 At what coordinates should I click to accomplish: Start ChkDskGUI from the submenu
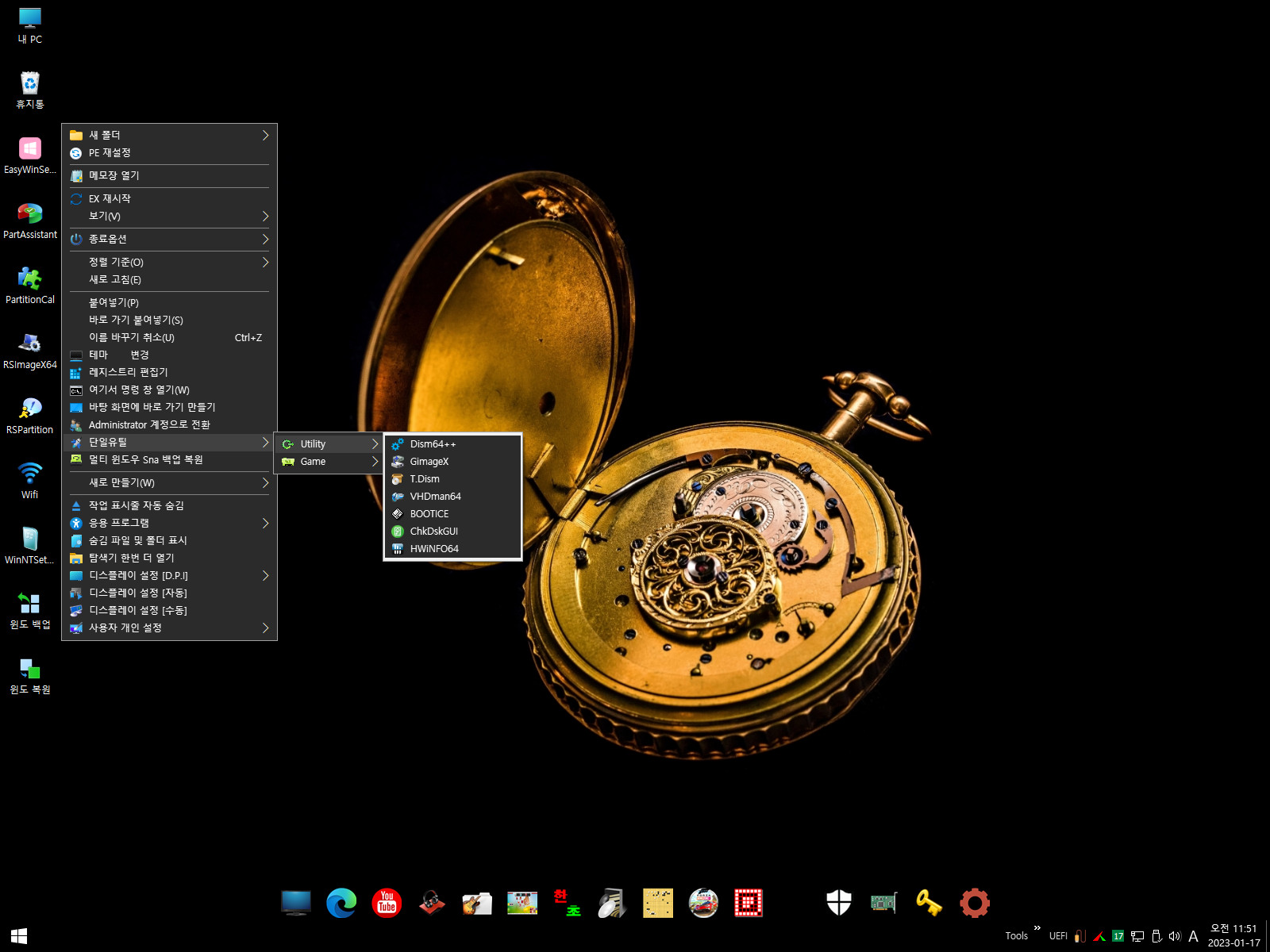click(x=452, y=532)
